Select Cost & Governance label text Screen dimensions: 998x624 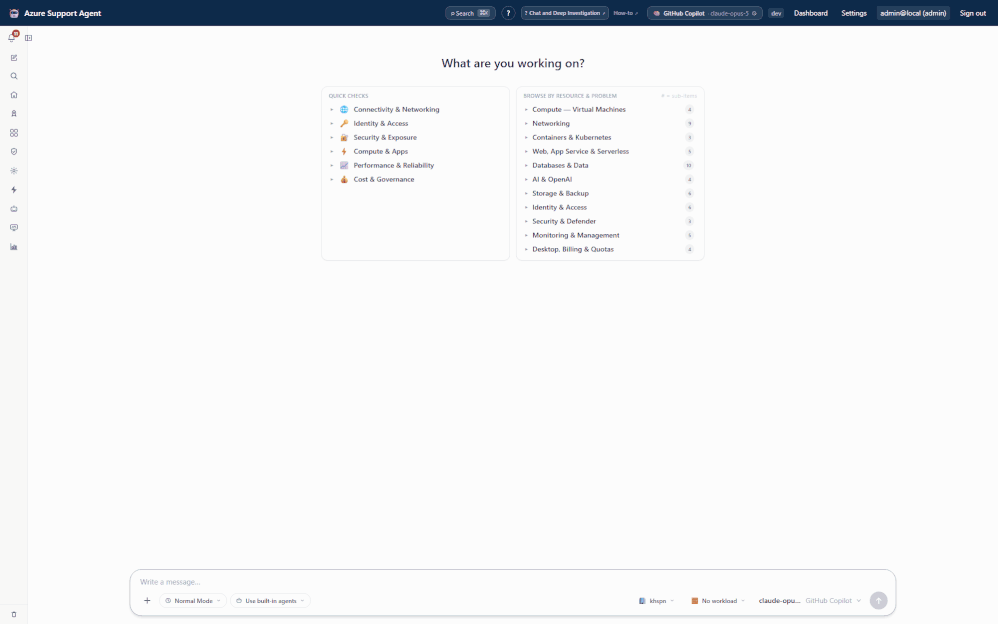tap(384, 180)
